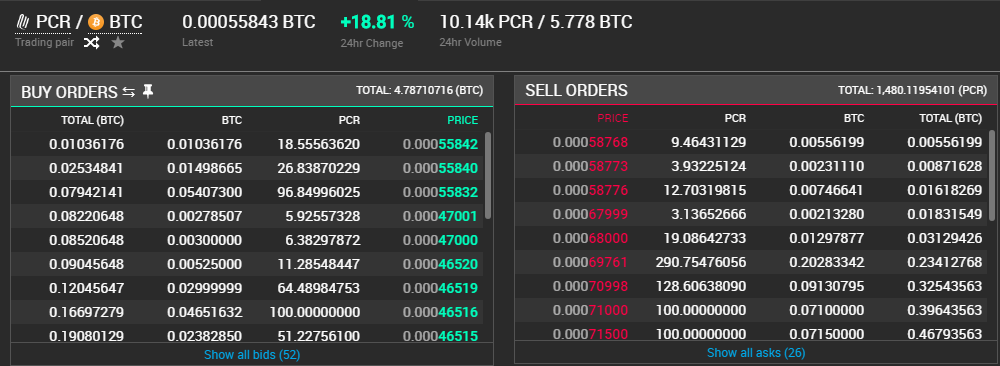
Task: Click the PCR token logo icon
Action: [x=23, y=22]
